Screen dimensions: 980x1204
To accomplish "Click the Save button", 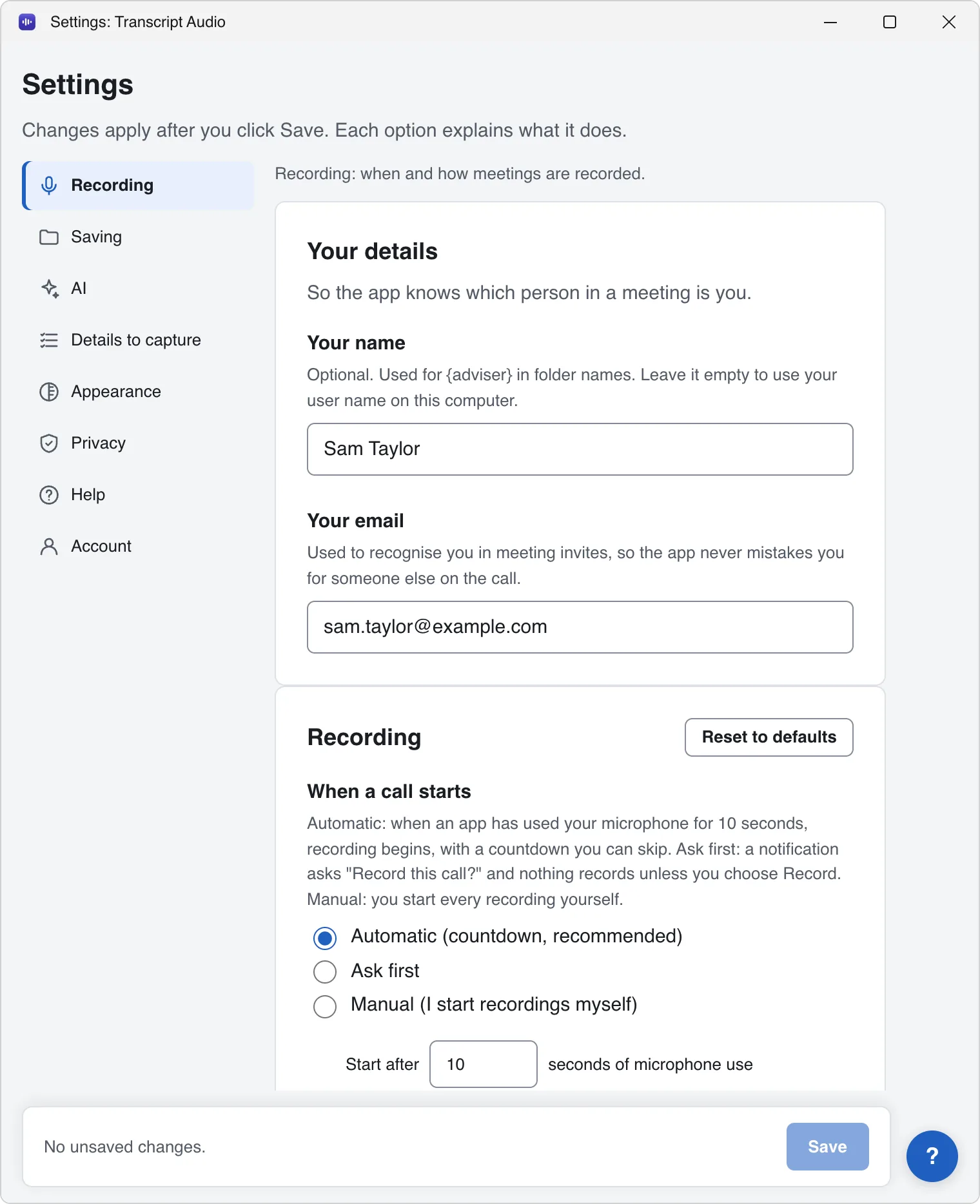I will [x=828, y=1147].
